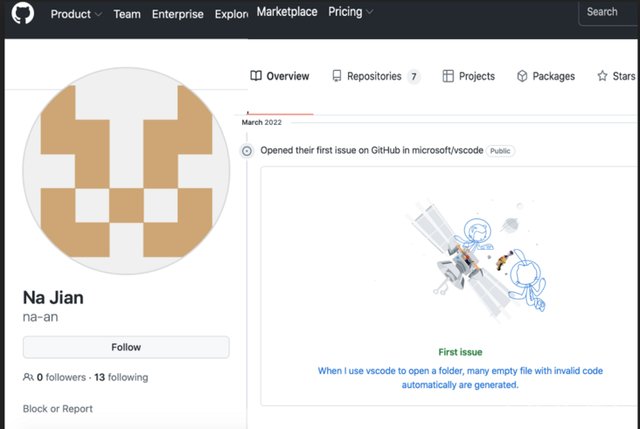Click the GitHub octocat logo
Viewport: 640px width, 429px height.
[x=23, y=13]
